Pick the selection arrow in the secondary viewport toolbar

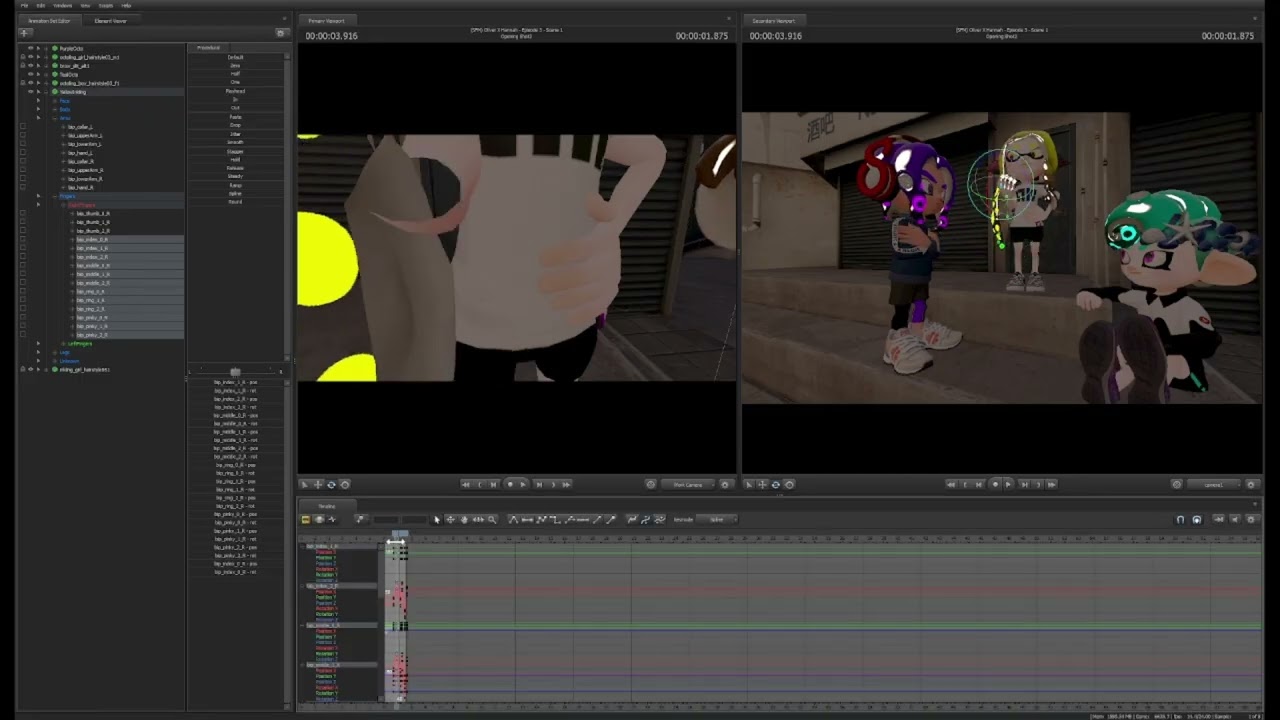749,485
